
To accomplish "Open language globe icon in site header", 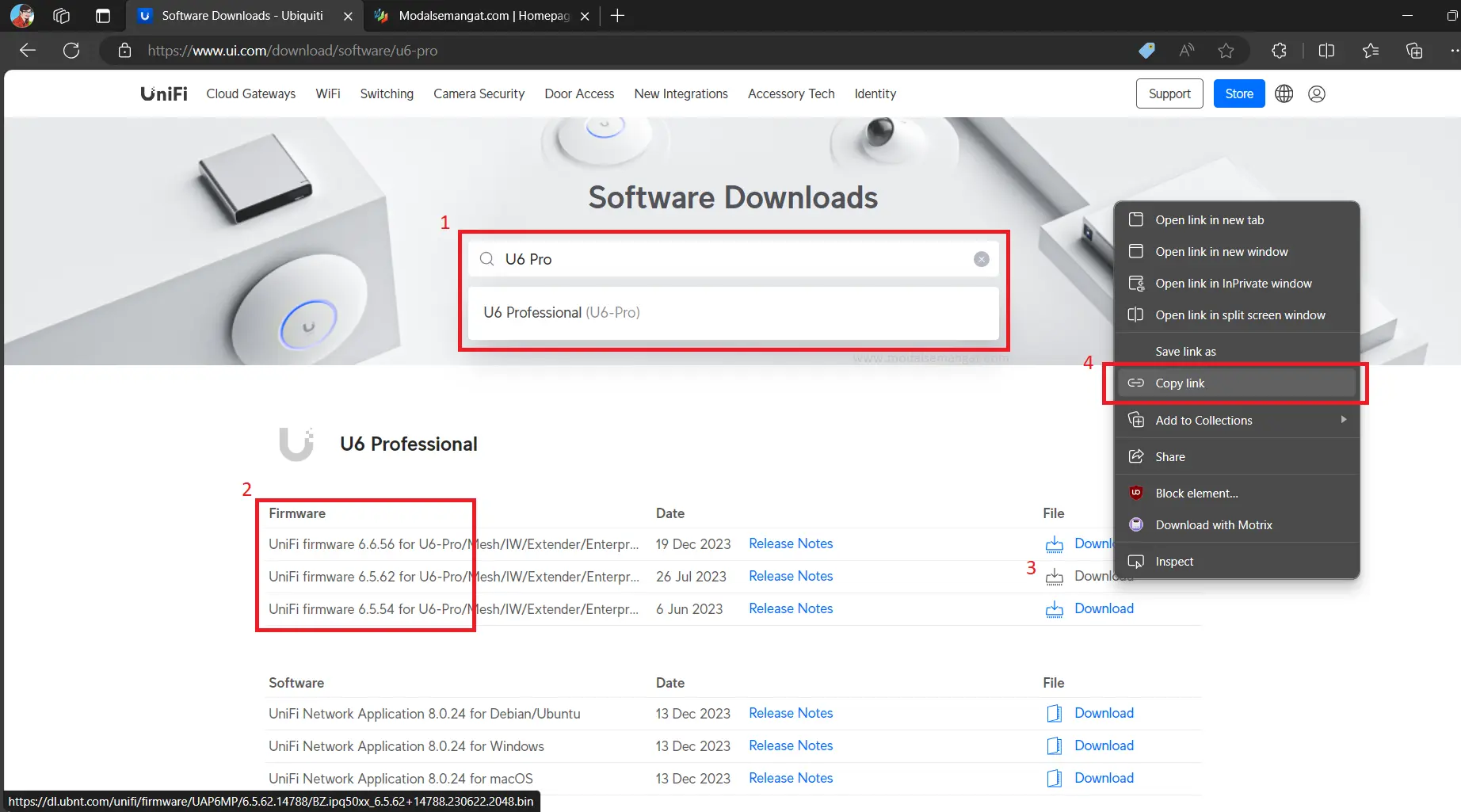I will (x=1284, y=93).
